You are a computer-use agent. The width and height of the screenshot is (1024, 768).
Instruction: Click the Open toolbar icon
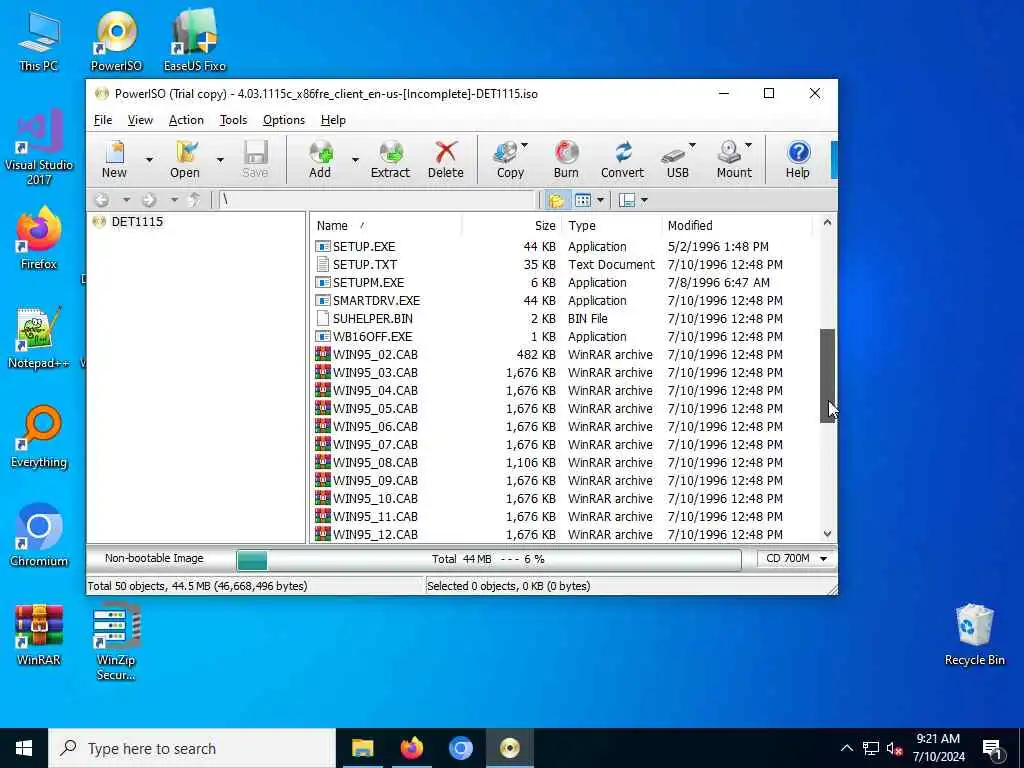[185, 159]
